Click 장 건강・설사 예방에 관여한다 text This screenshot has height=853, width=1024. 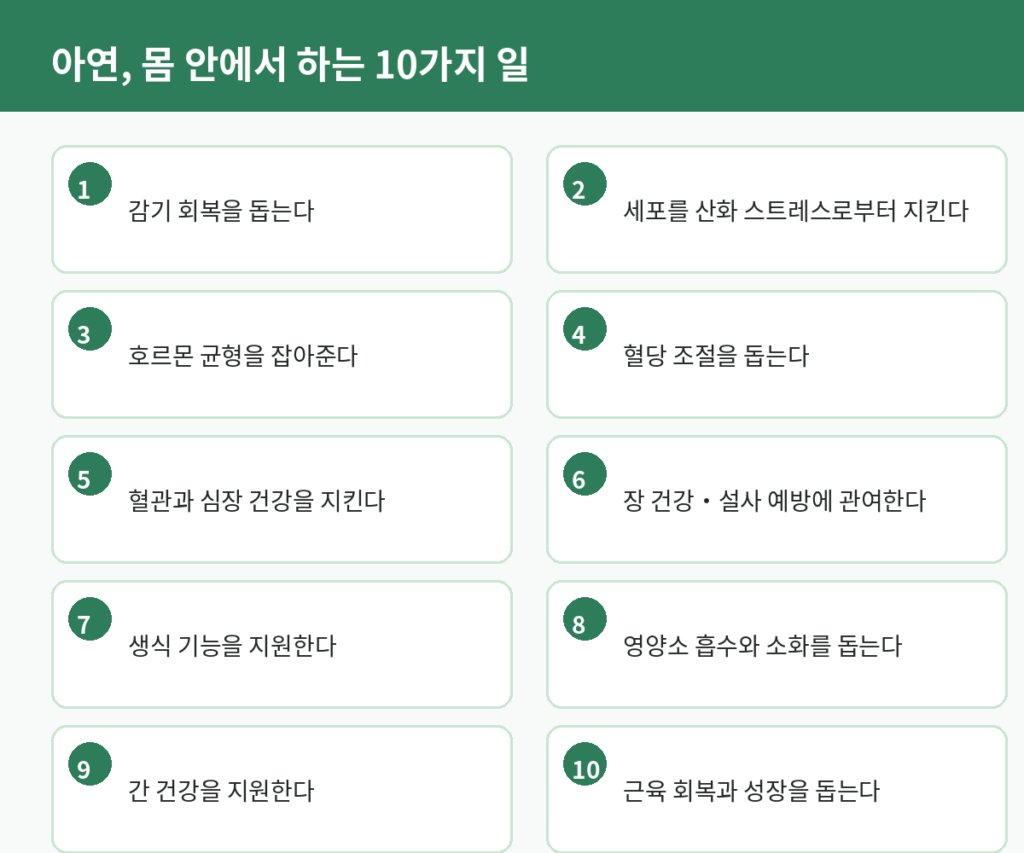(775, 501)
